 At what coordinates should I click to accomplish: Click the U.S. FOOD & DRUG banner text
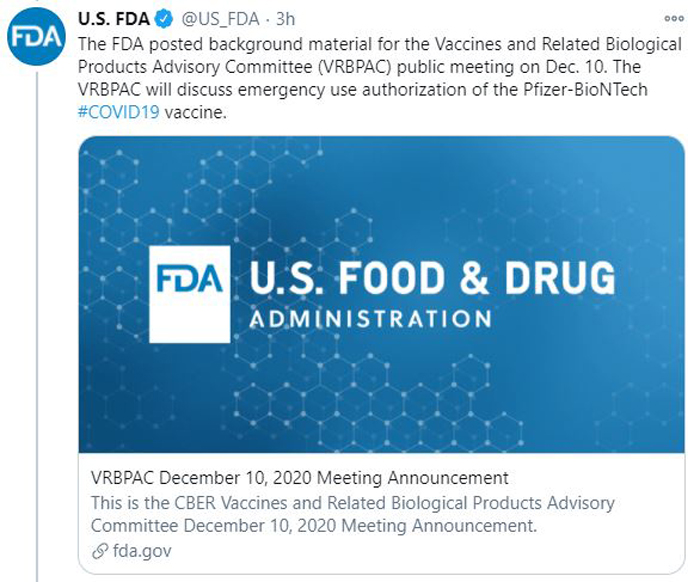click(432, 278)
